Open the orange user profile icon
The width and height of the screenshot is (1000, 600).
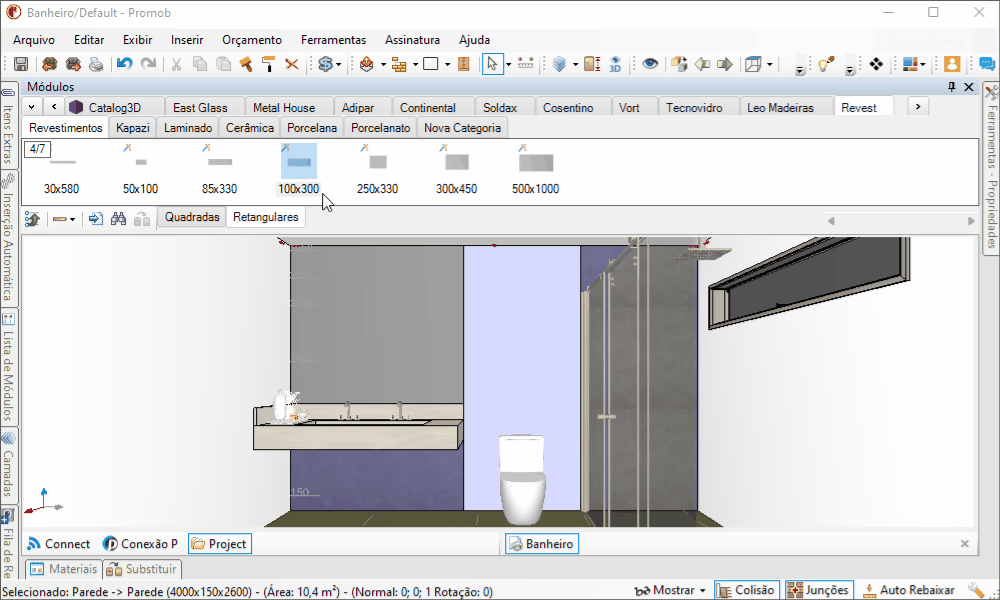point(952,64)
